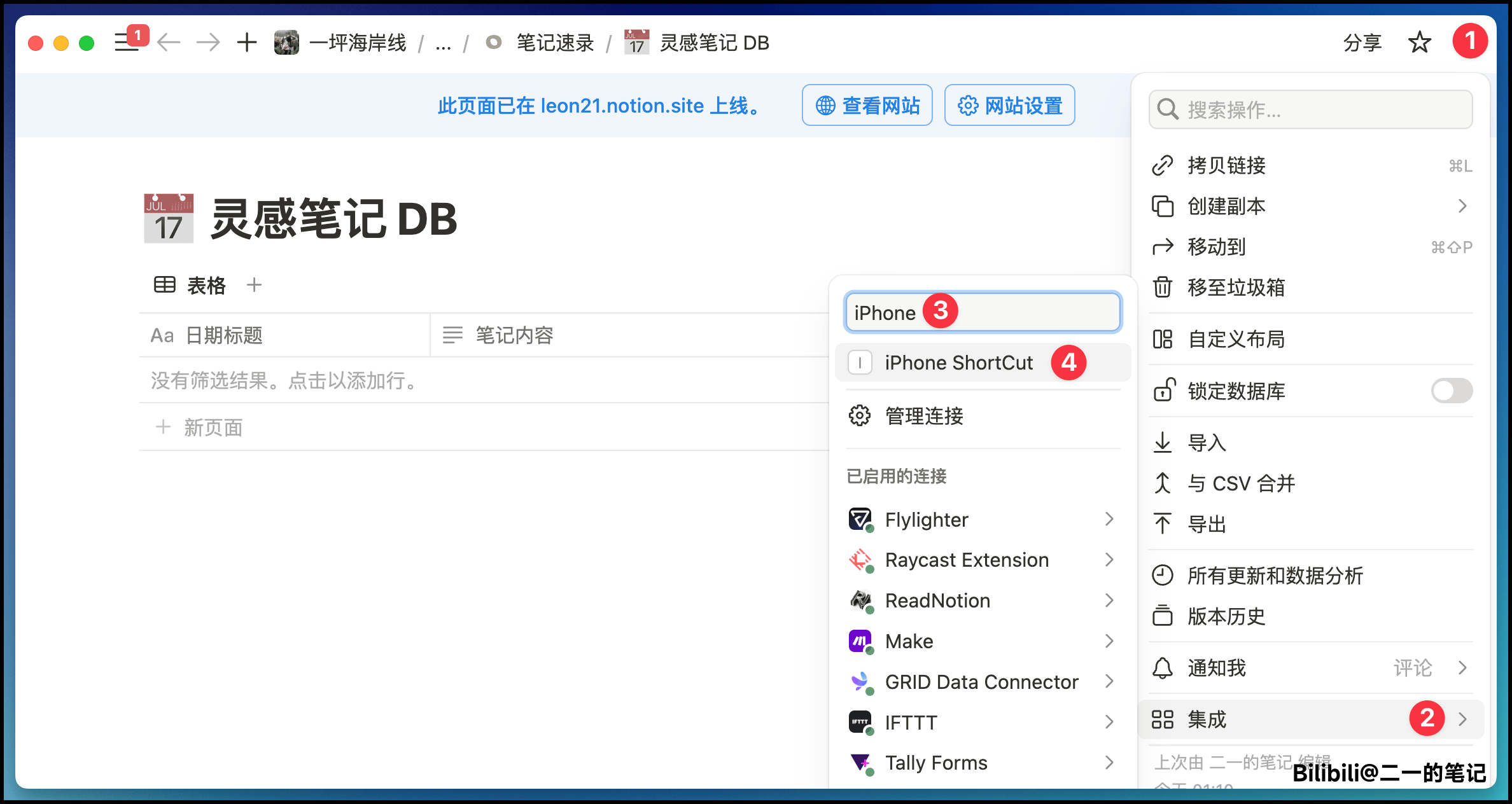Click the ReadNotion logo icon
Image resolution: width=1512 pixels, height=804 pixels.
click(860, 600)
